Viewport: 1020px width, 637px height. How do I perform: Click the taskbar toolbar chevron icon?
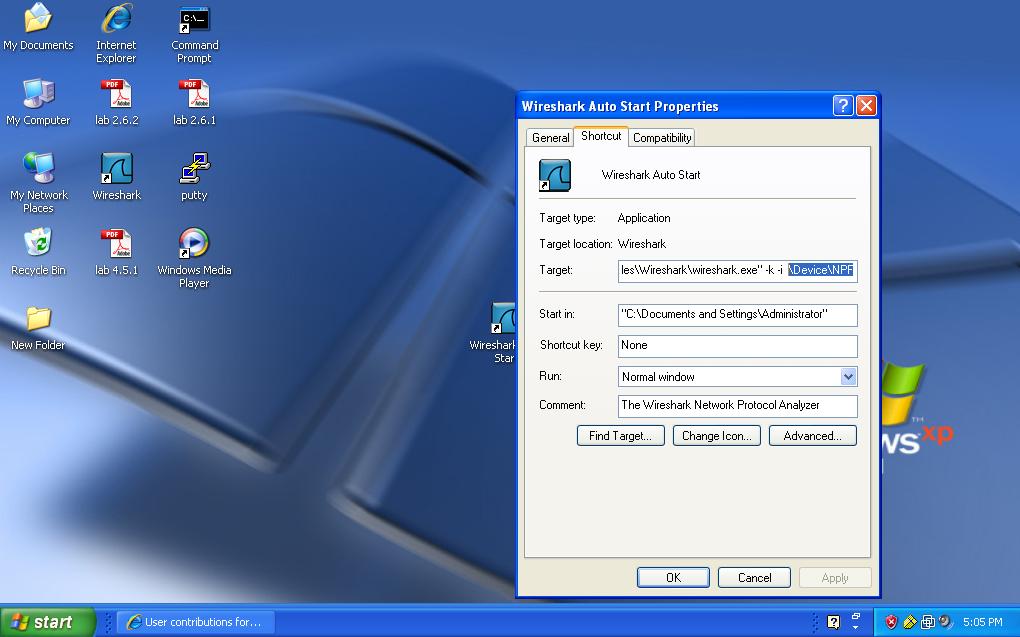tap(855, 621)
